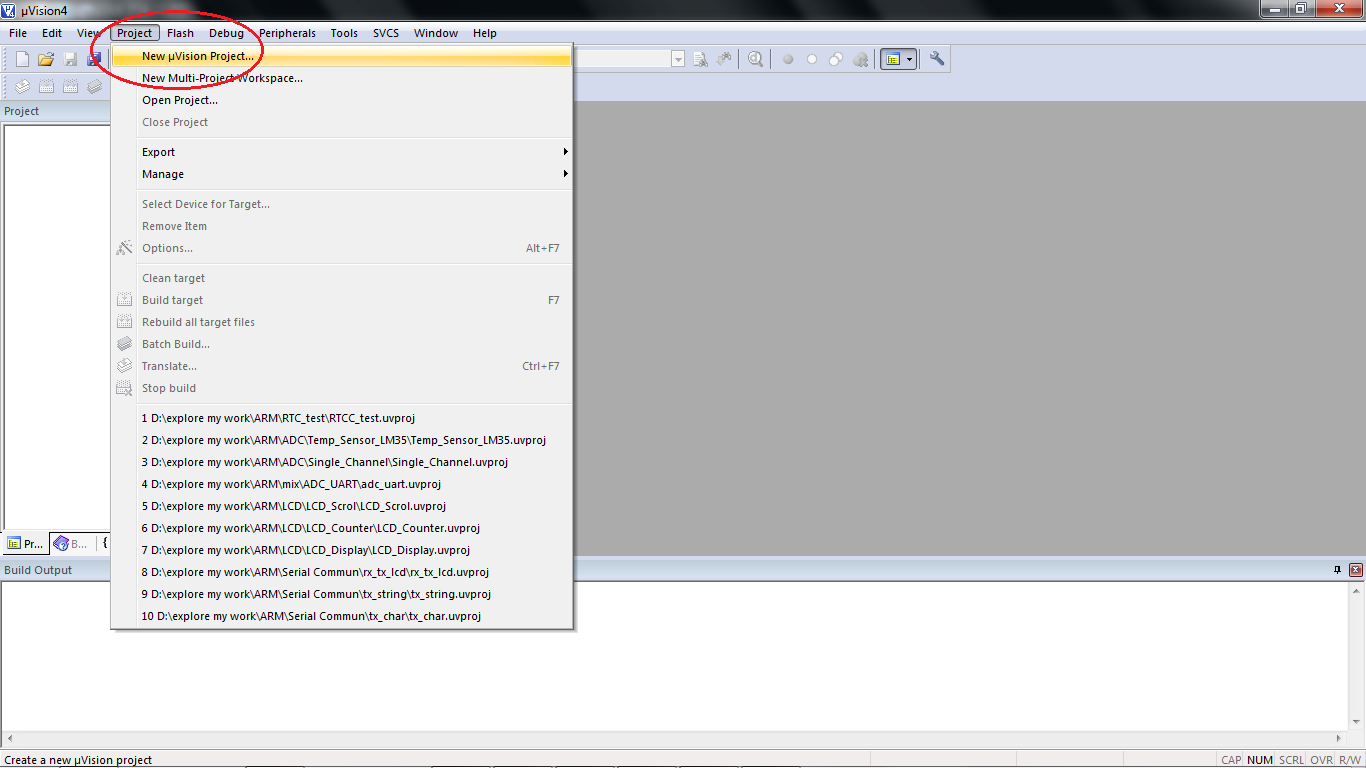The height and width of the screenshot is (768, 1366).
Task: Click the incremental find icon beside the debug button
Action: tap(724, 59)
